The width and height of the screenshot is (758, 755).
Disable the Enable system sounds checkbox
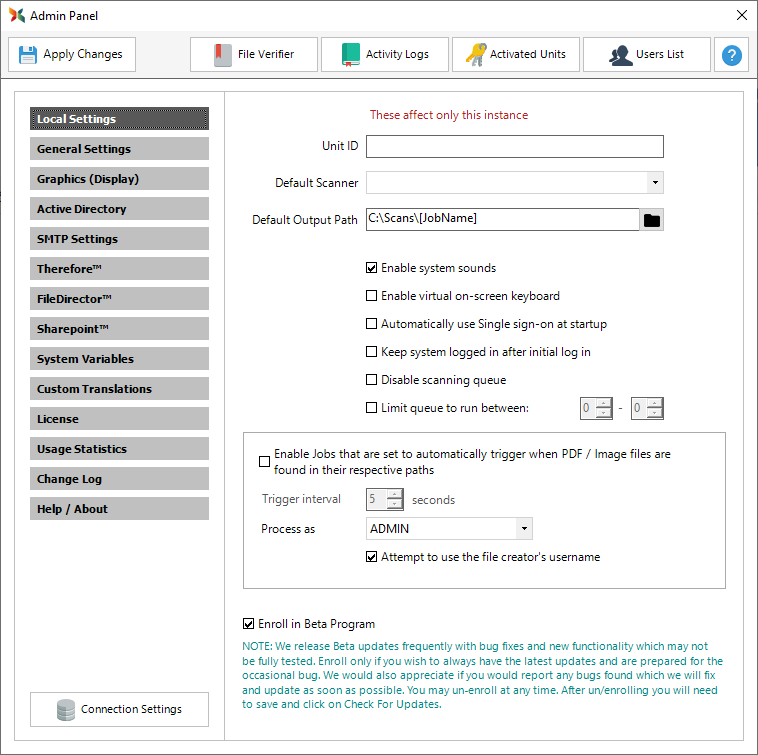pyautogui.click(x=372, y=268)
